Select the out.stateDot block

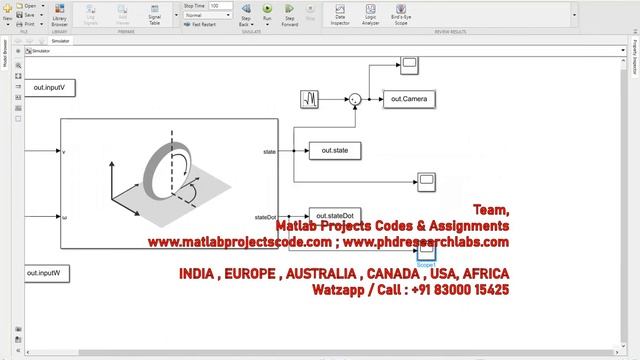(335, 216)
